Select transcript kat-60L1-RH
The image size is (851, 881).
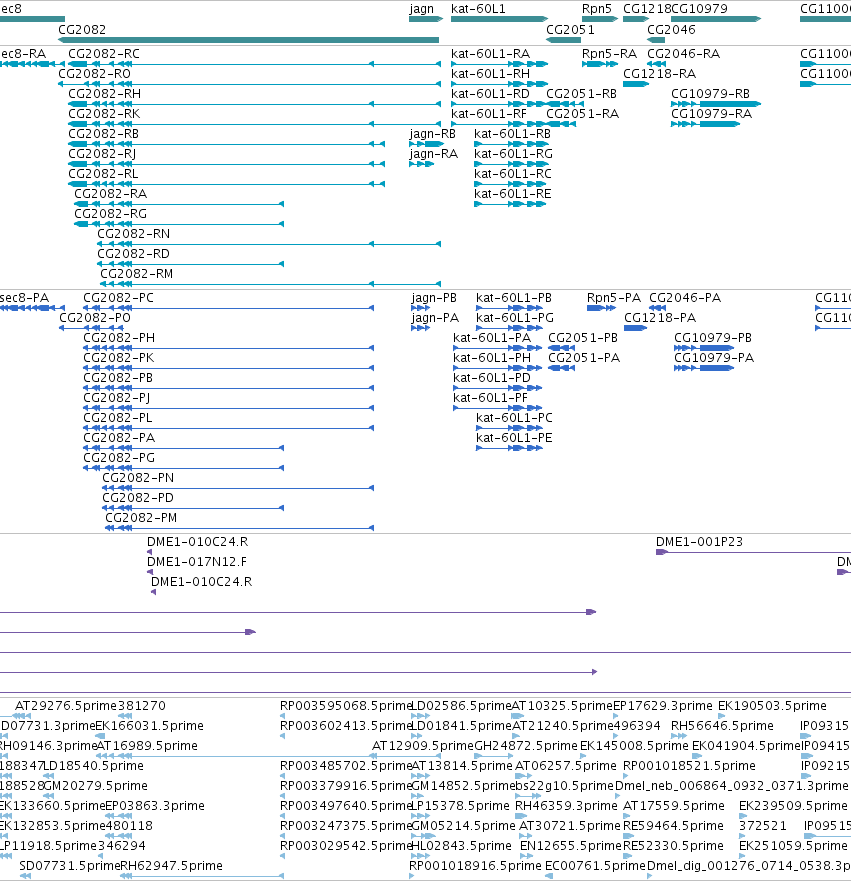coord(490,74)
